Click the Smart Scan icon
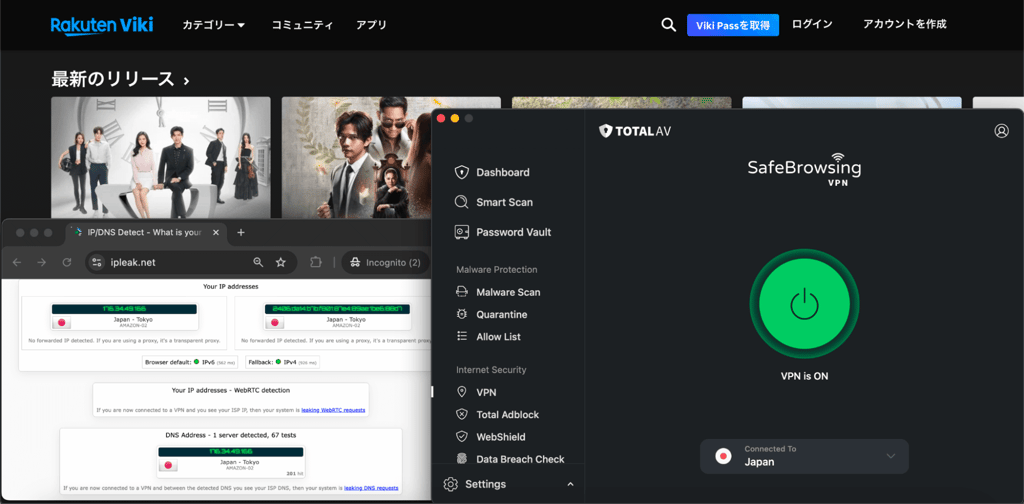 tap(462, 202)
